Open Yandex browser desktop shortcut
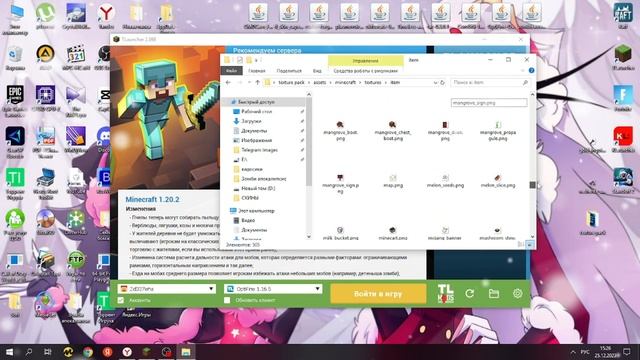 106,16
